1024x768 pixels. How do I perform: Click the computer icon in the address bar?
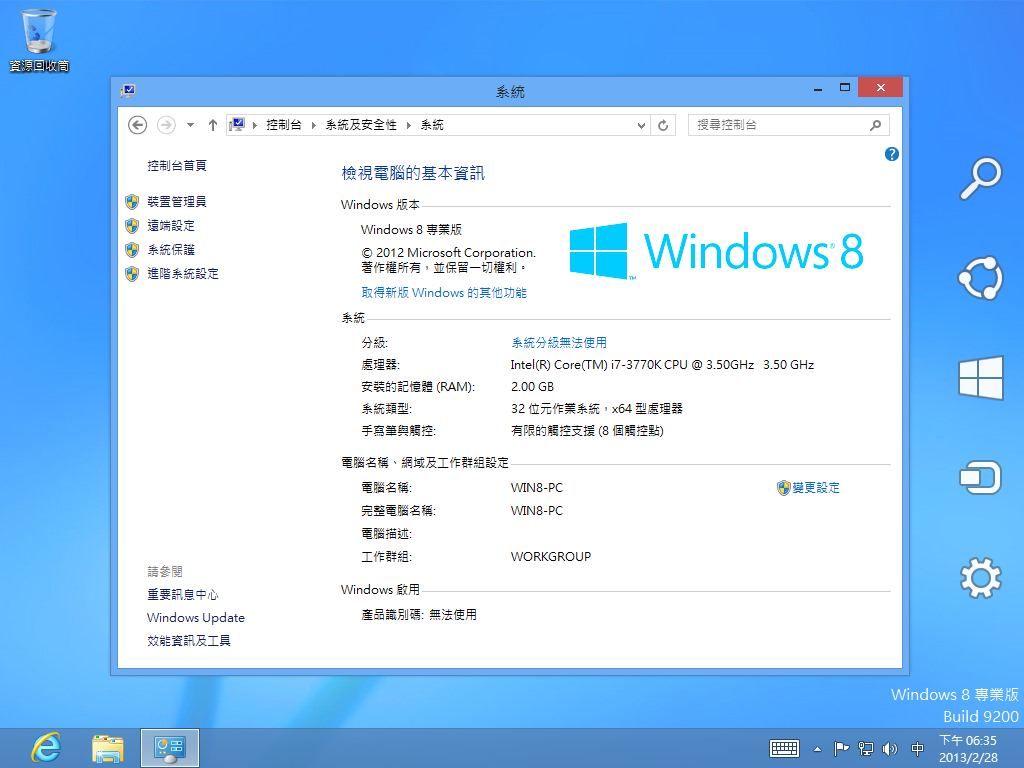[x=237, y=125]
